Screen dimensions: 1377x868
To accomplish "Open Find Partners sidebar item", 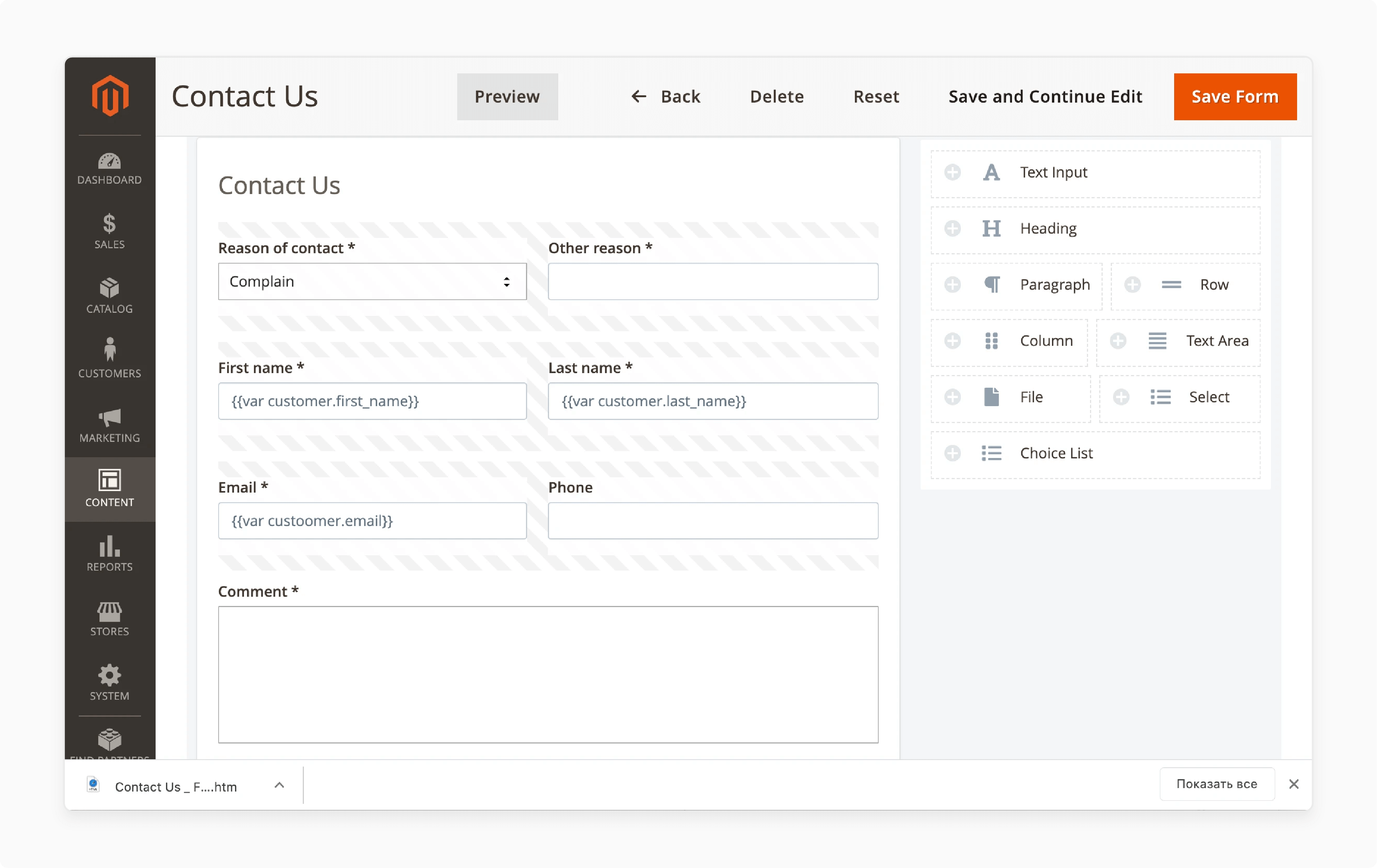I will click(109, 744).
